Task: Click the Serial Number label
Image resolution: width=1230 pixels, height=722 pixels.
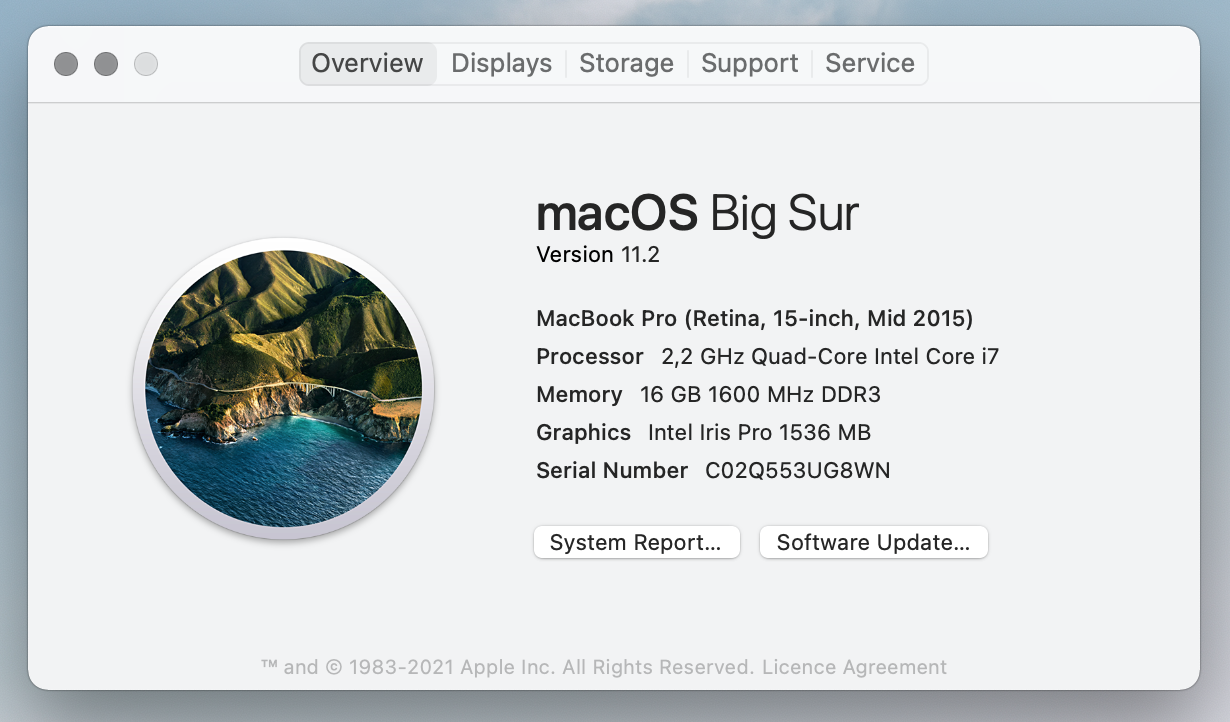Action: [x=612, y=470]
